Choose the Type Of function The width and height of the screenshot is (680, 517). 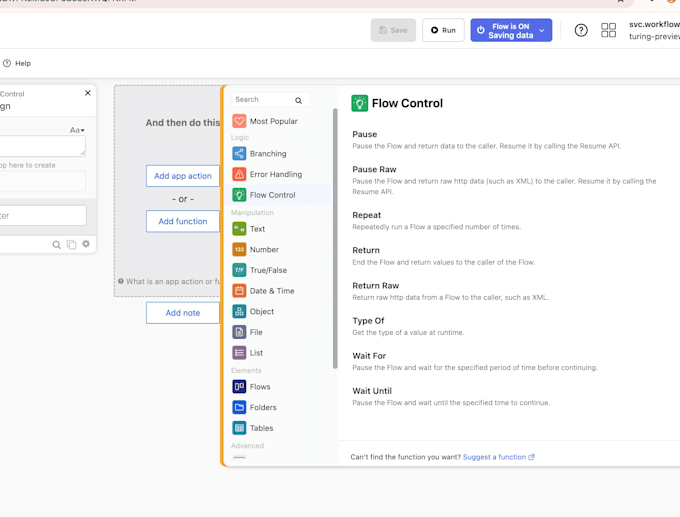coord(368,321)
